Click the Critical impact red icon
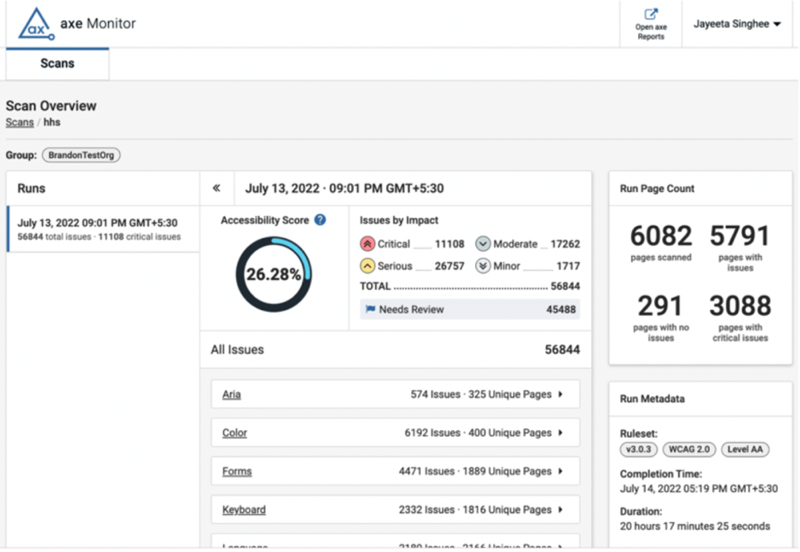The image size is (800, 552). [x=368, y=244]
